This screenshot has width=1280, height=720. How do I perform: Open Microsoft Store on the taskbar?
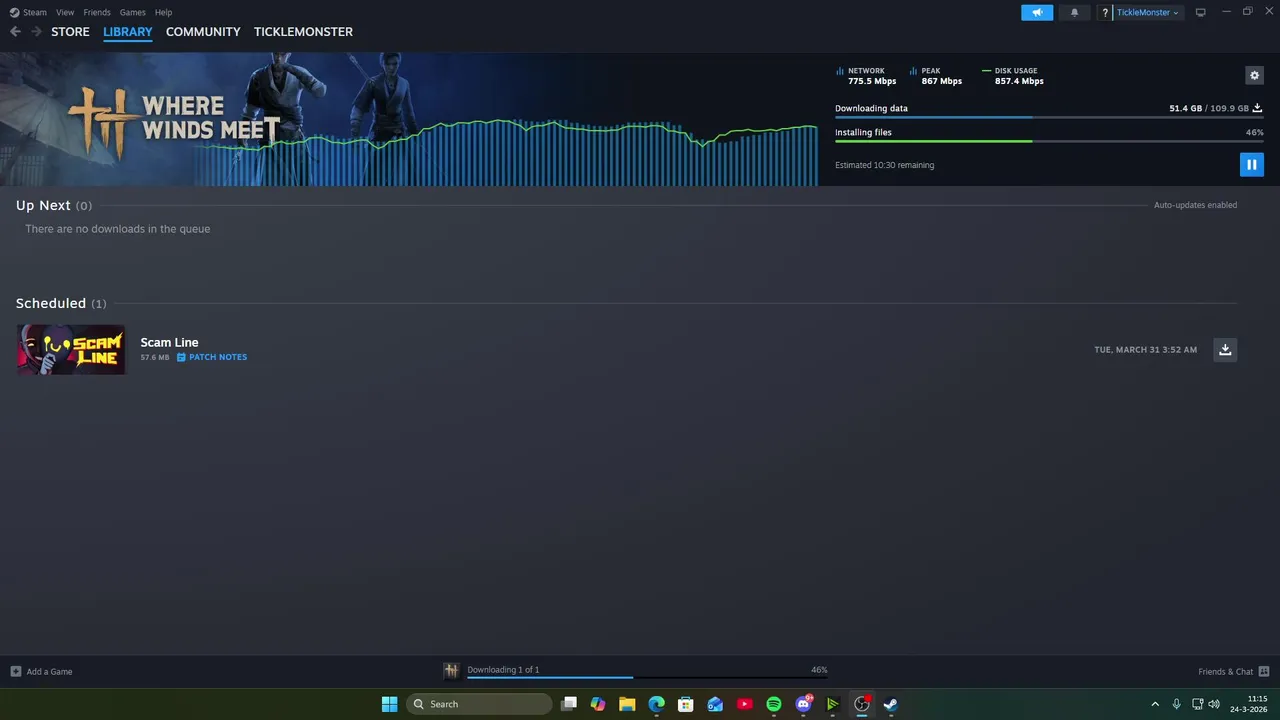click(686, 704)
